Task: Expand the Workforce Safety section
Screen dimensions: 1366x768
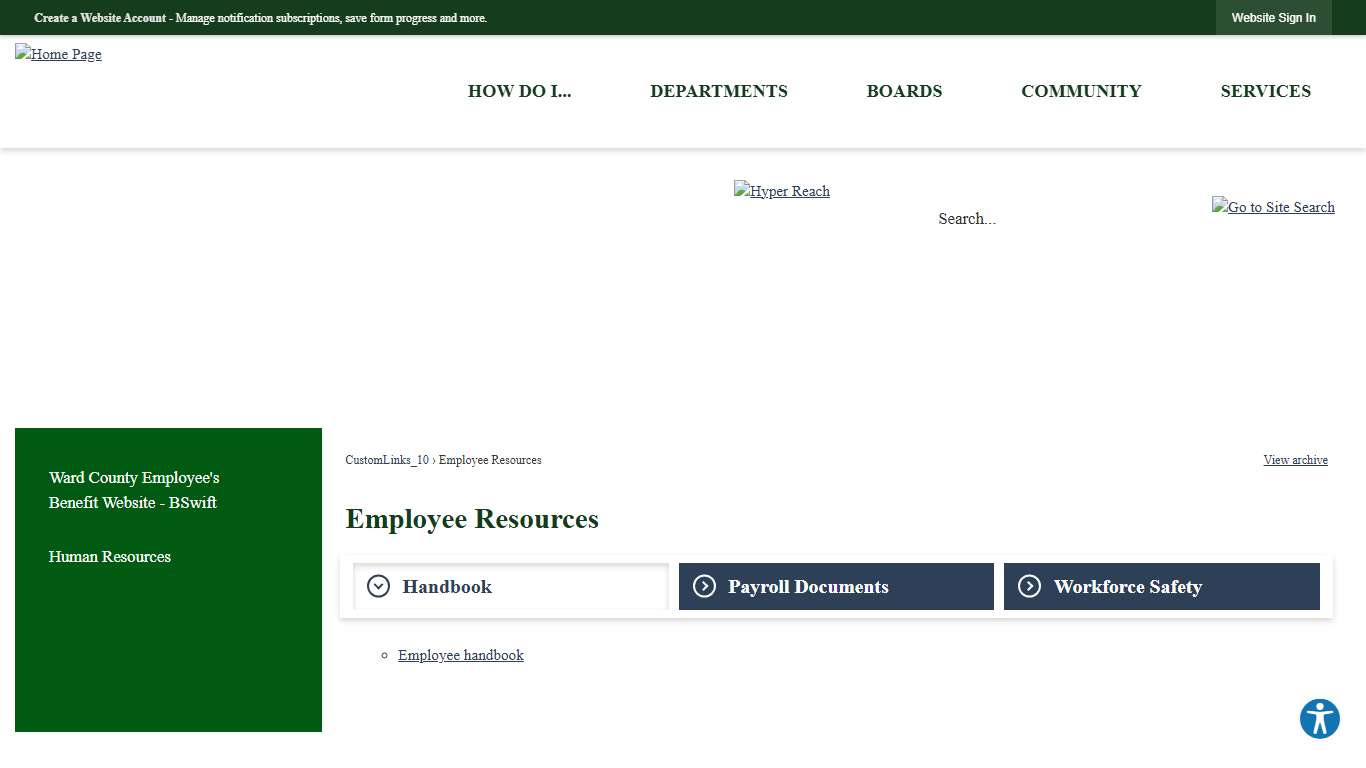Action: [x=1128, y=587]
